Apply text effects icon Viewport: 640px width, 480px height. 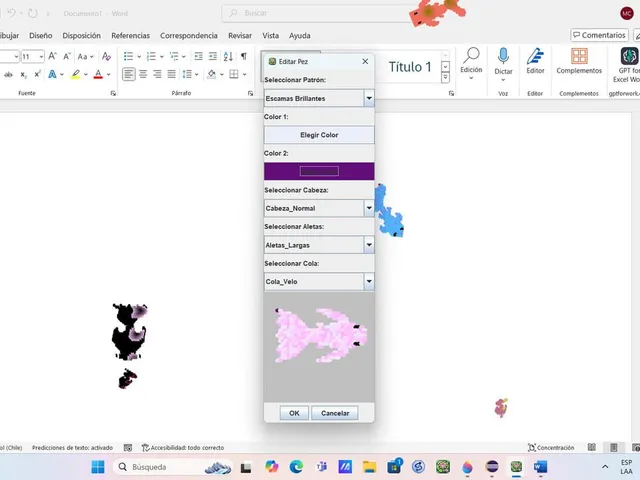[x=53, y=74]
